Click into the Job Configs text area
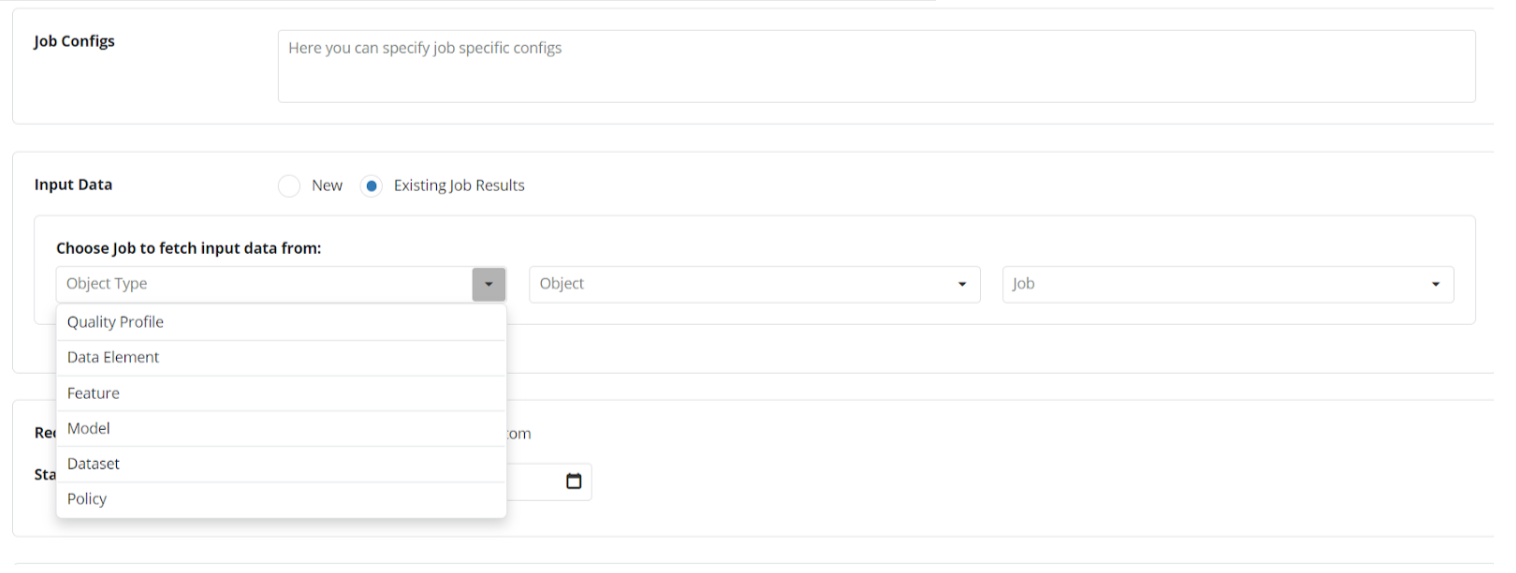1516x573 pixels. click(876, 66)
